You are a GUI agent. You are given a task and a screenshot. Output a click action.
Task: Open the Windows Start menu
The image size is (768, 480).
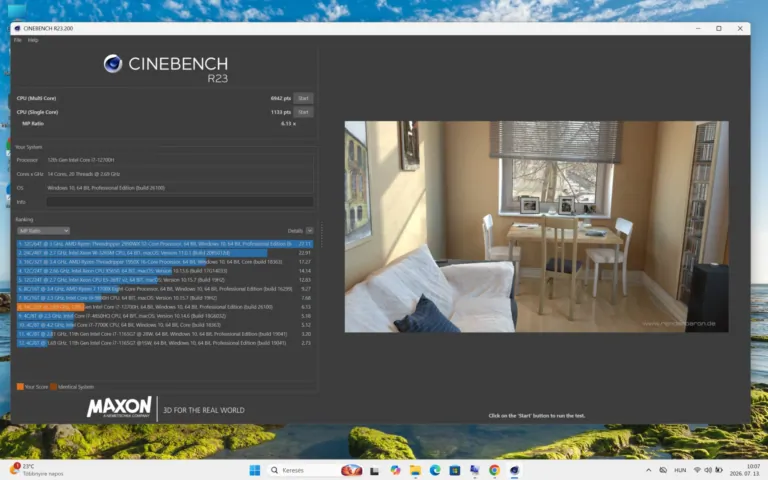(x=255, y=470)
